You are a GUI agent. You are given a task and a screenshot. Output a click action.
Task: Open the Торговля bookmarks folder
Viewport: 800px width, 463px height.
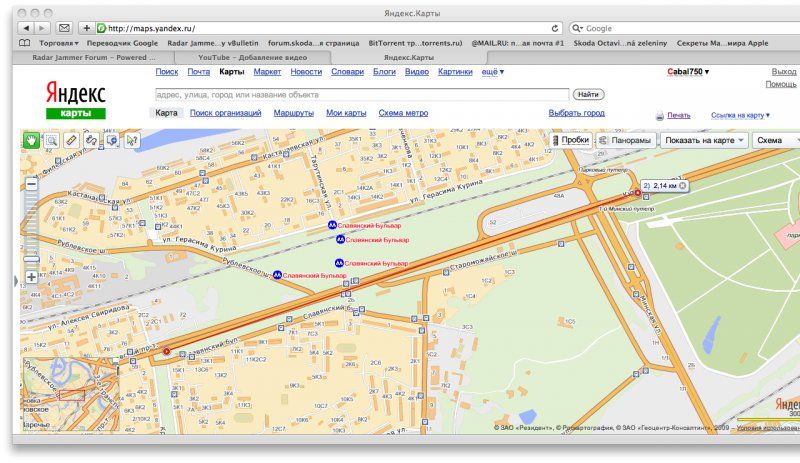pos(59,43)
